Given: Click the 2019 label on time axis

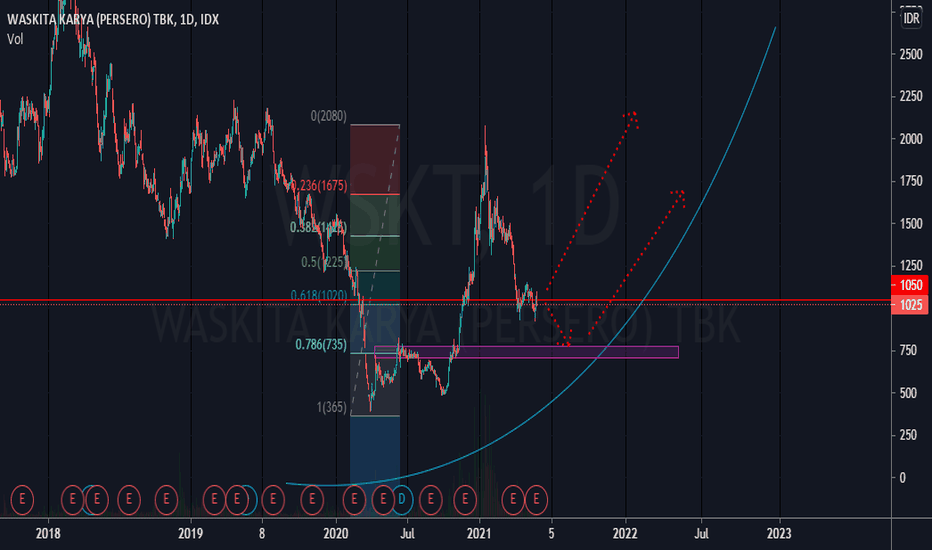Looking at the screenshot, I should coord(190,534).
